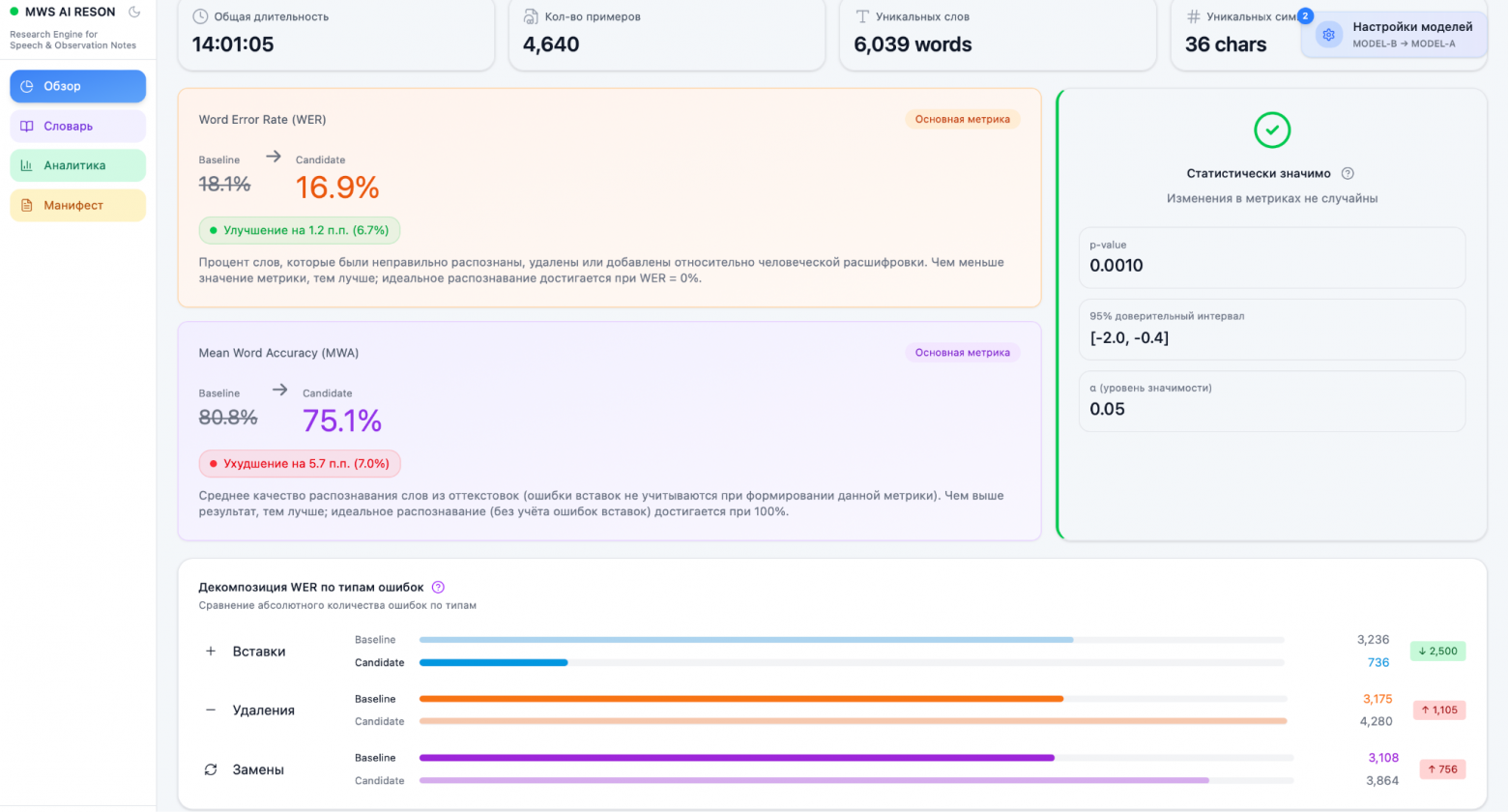Click the Обзор pie chart icon

click(x=27, y=86)
